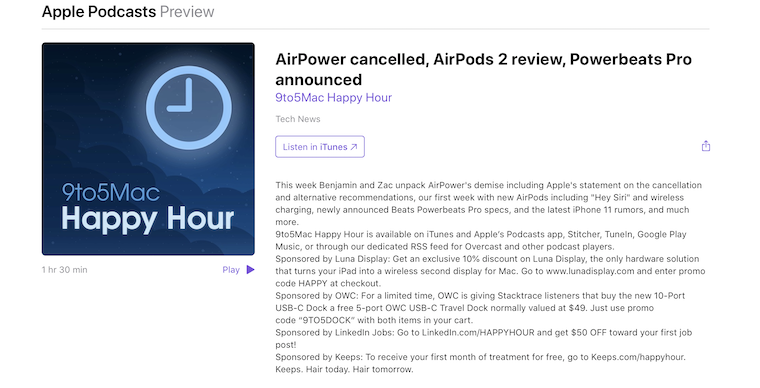
Task: Click the episode title AirPower cancelled heading
Action: (483, 69)
